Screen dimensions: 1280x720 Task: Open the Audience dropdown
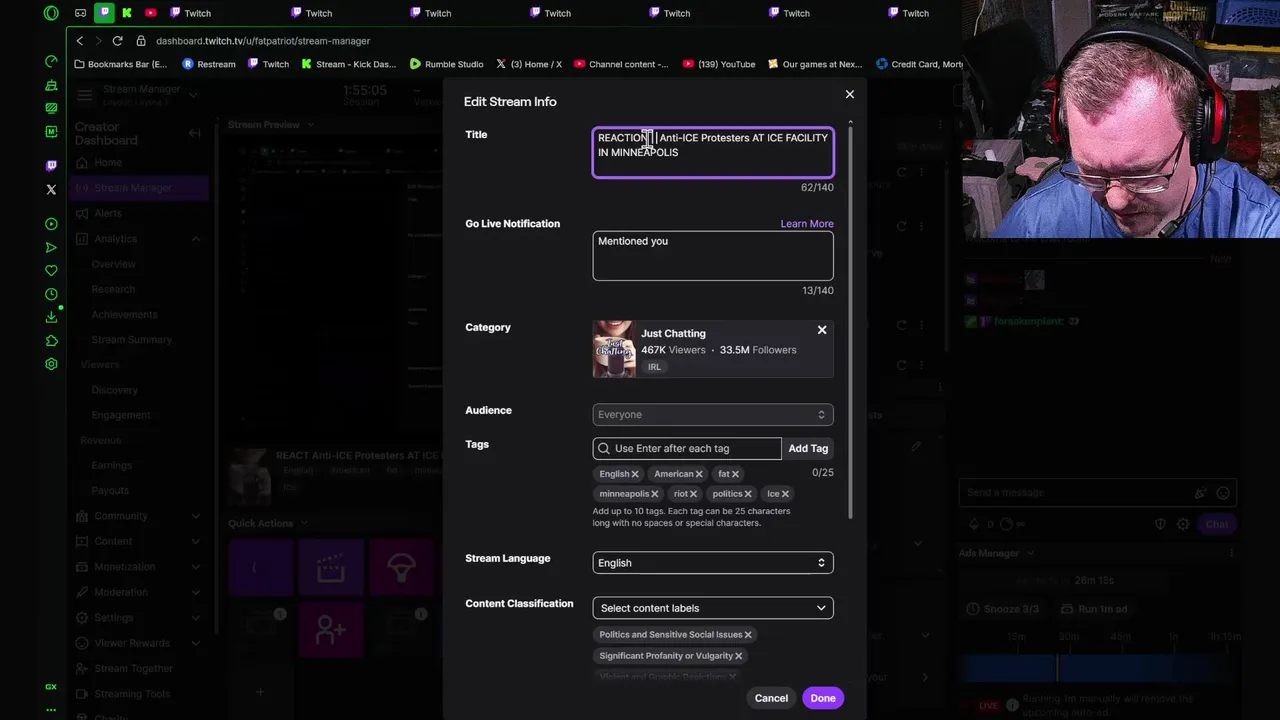(713, 415)
